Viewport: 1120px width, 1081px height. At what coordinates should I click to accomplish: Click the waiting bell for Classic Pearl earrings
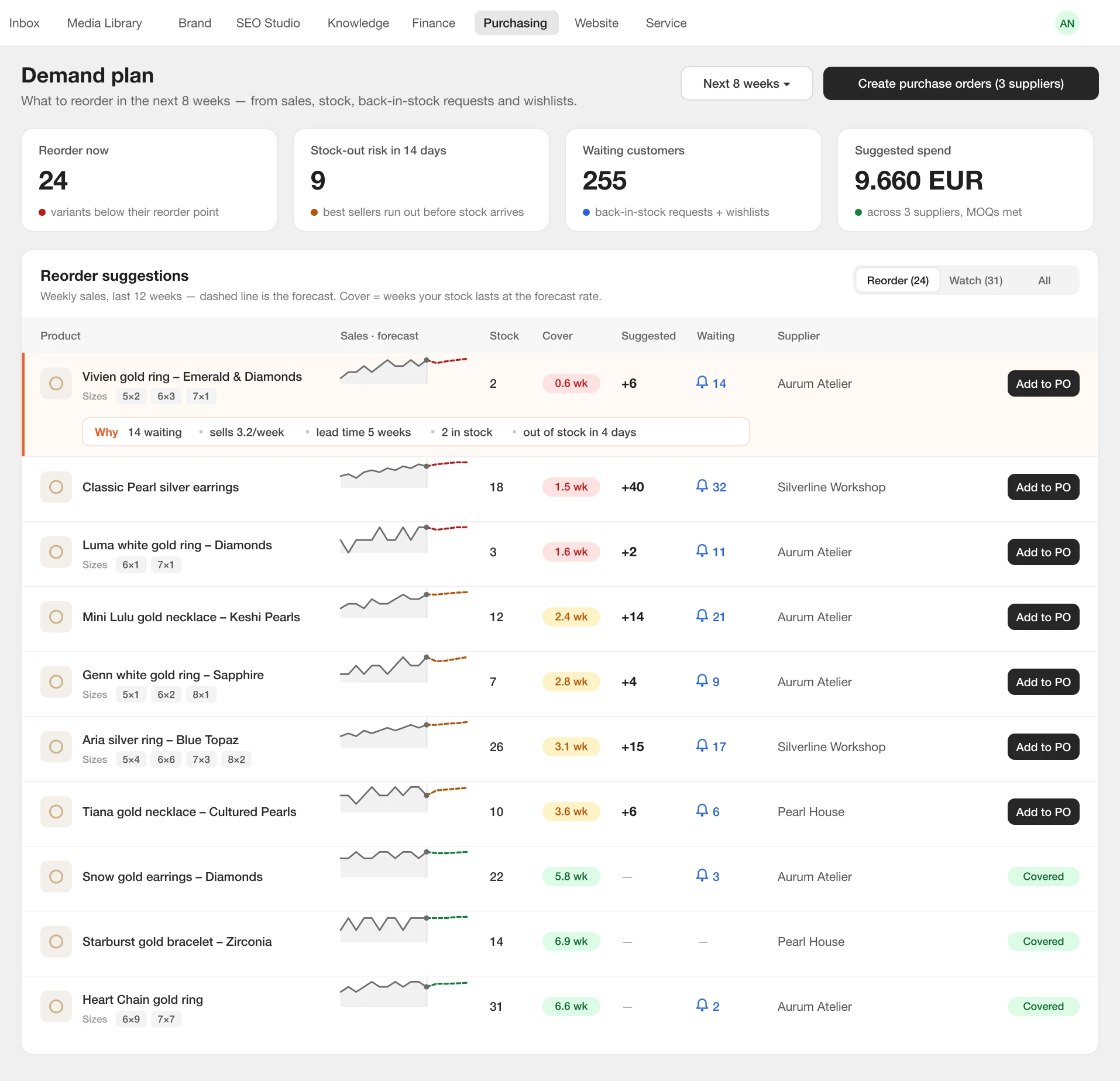(702, 486)
